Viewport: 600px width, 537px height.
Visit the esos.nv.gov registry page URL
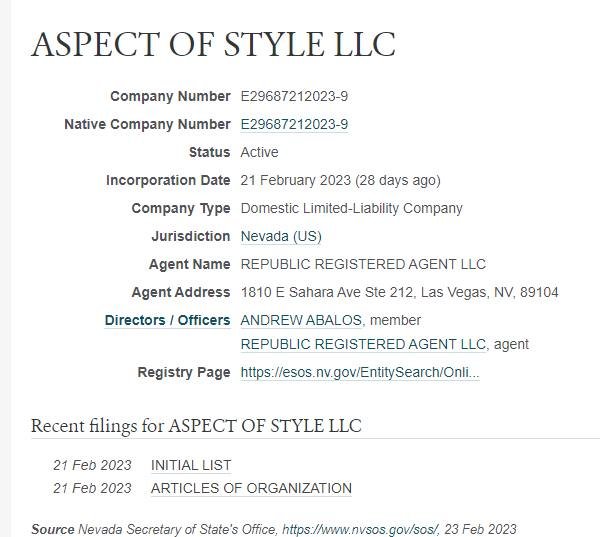coord(360,372)
